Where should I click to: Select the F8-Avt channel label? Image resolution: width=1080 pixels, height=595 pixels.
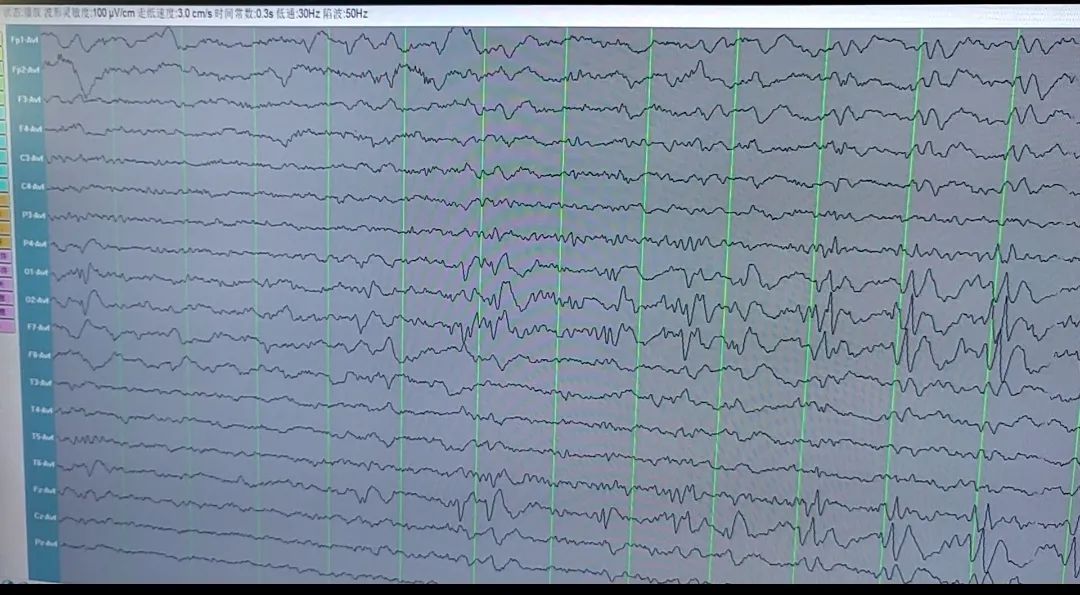click(x=39, y=355)
